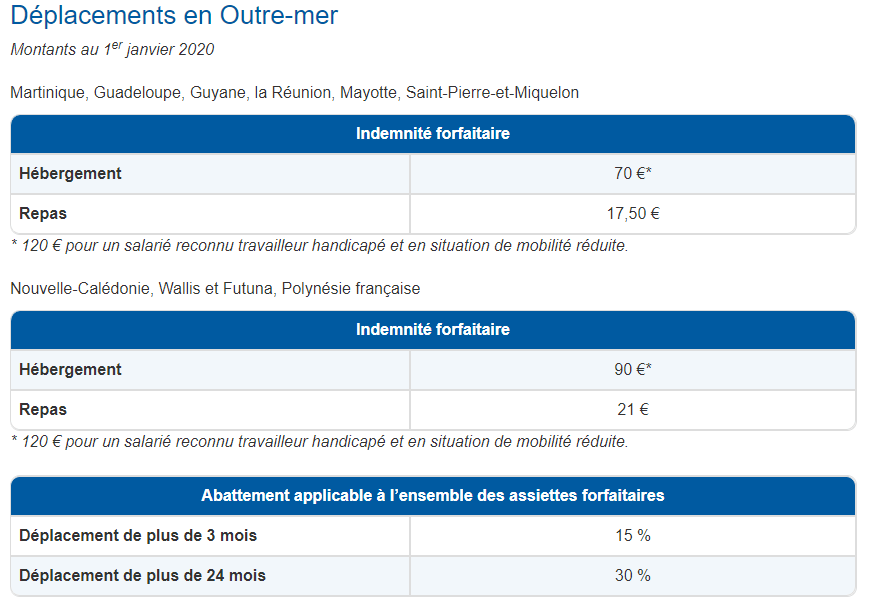
Task: Click the Repas label beside 21 €
Action: (x=43, y=410)
